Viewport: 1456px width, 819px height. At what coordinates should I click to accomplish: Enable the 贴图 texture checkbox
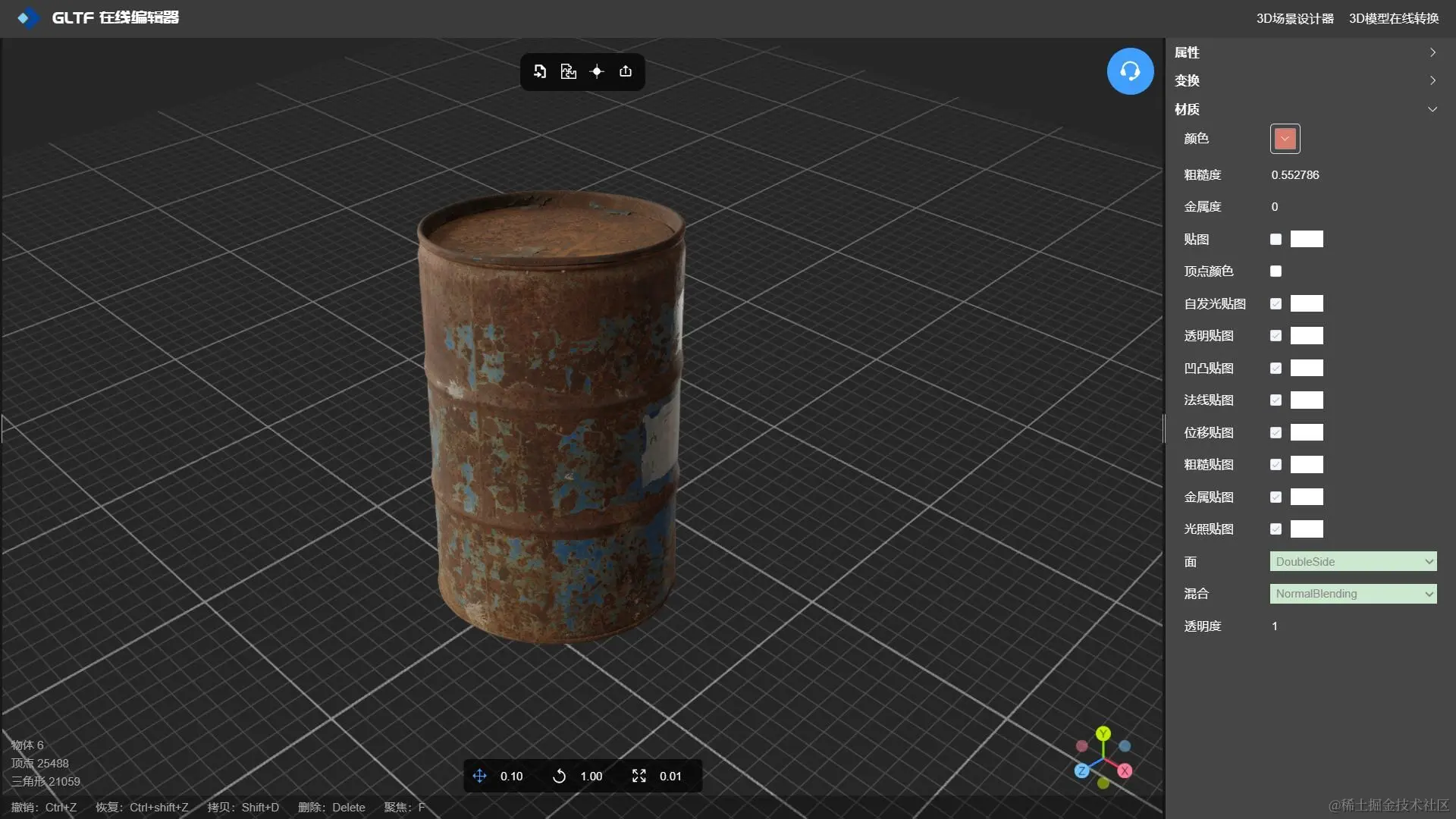tap(1276, 240)
